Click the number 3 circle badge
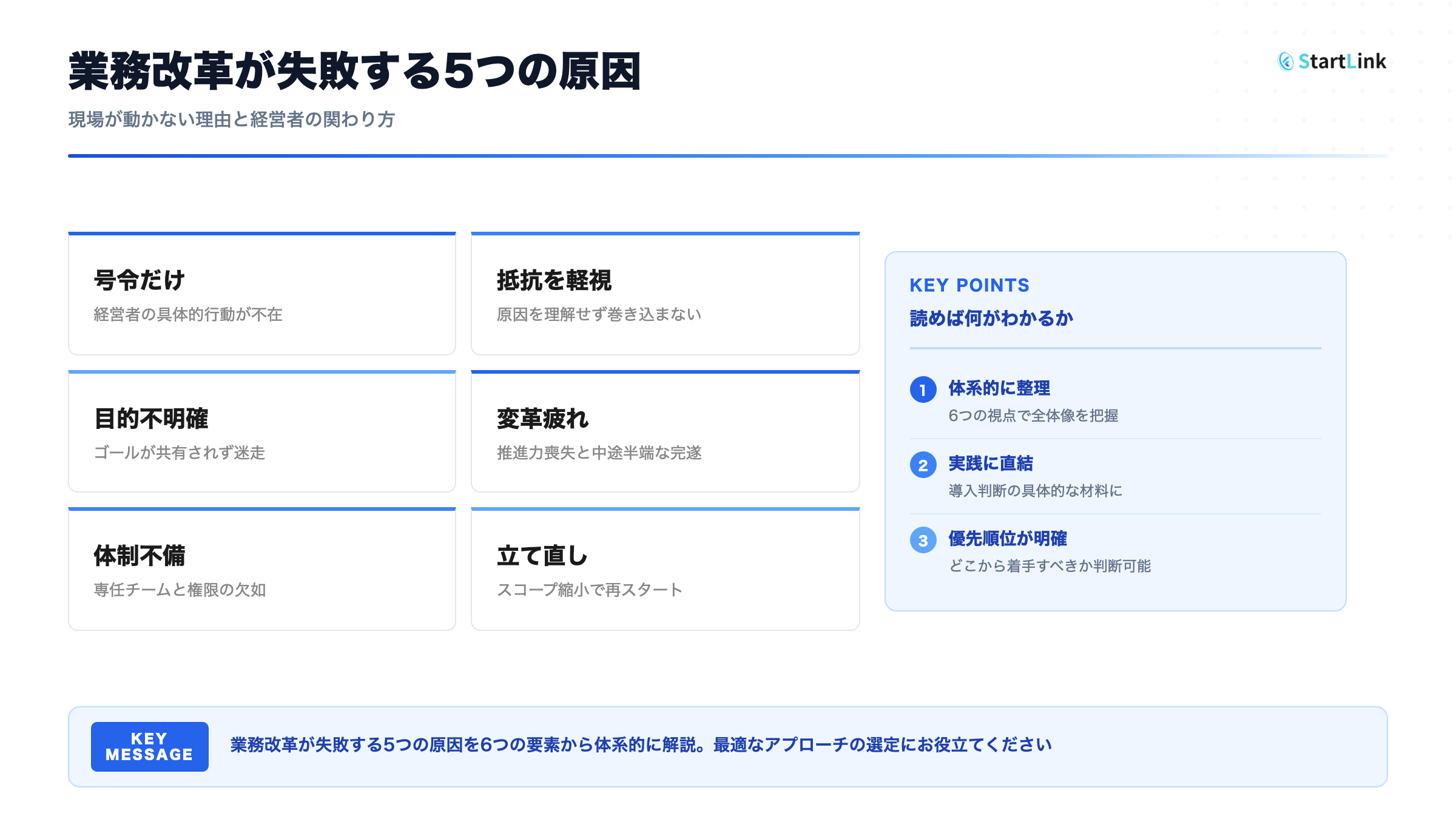The height and width of the screenshot is (819, 1456). (x=923, y=540)
